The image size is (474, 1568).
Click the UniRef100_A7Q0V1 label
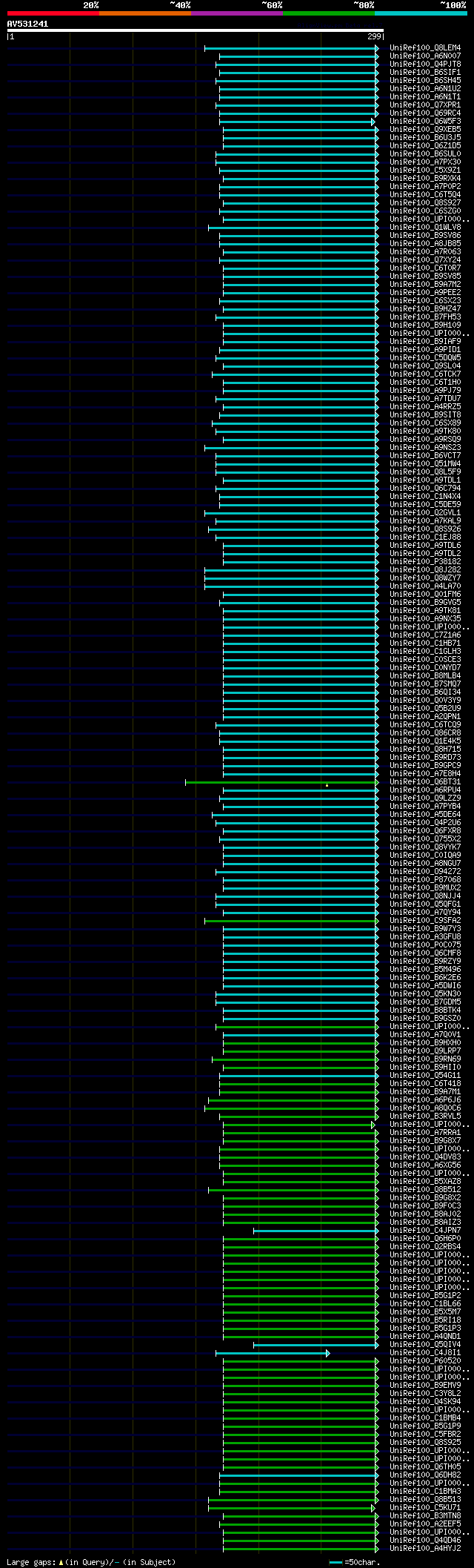(425, 1035)
